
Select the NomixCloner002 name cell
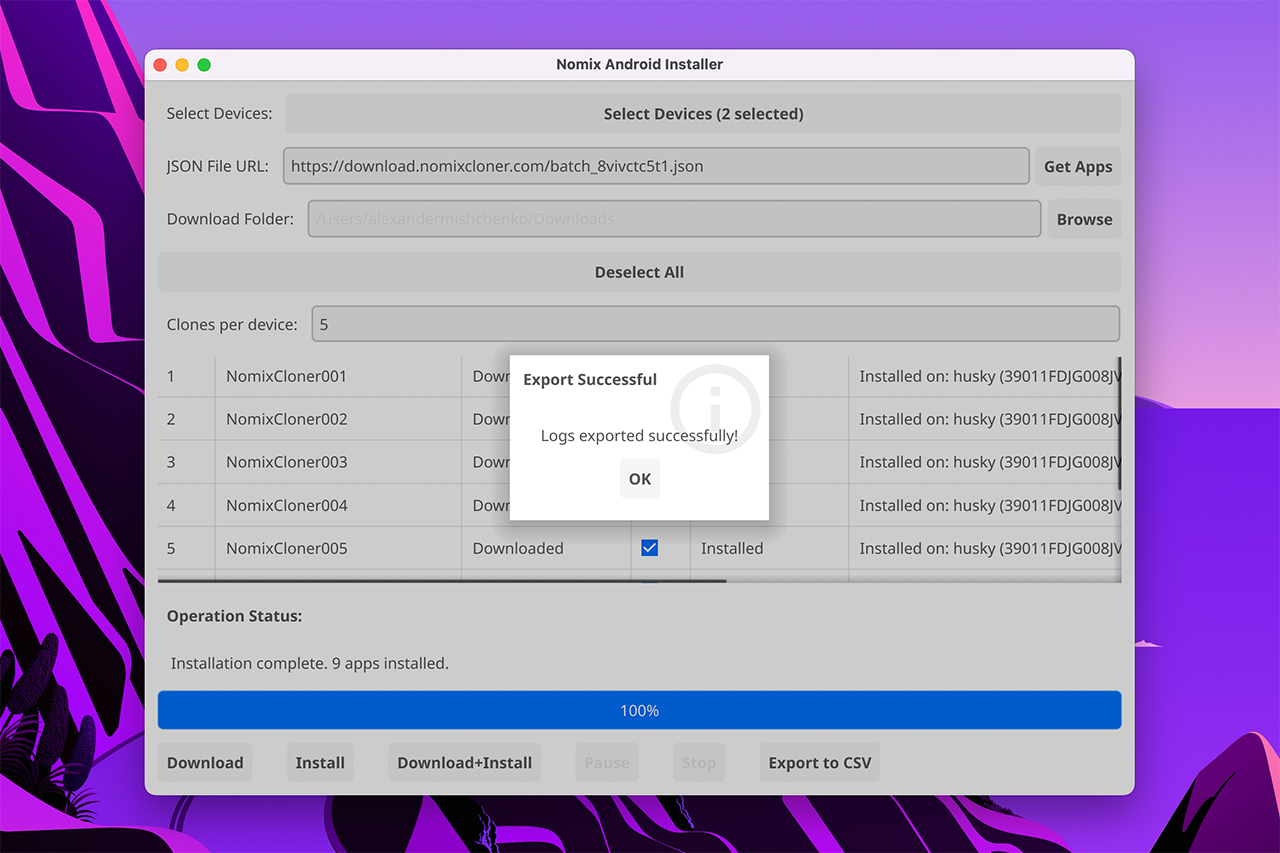338,419
